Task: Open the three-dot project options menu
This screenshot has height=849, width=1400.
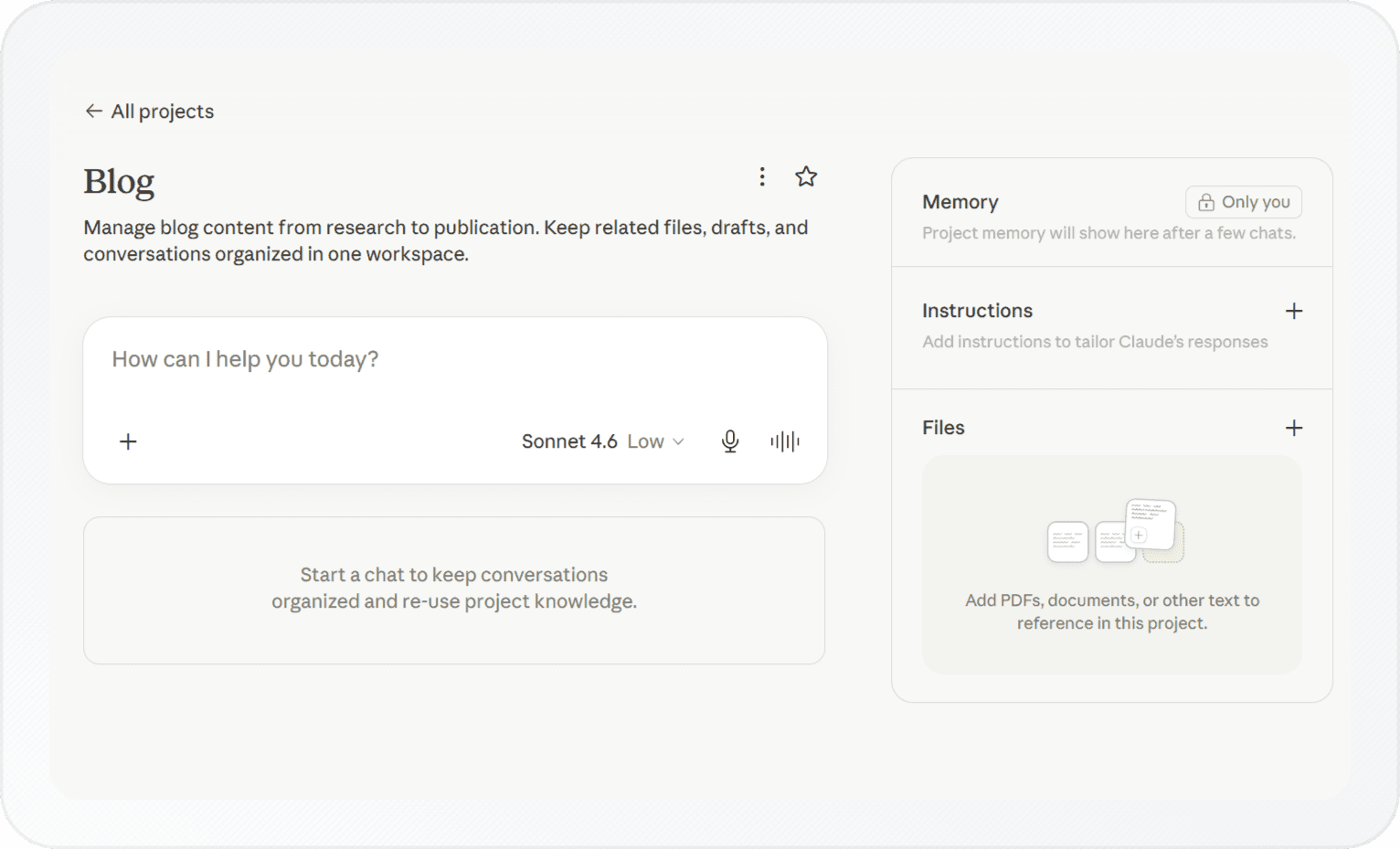Action: [x=762, y=176]
